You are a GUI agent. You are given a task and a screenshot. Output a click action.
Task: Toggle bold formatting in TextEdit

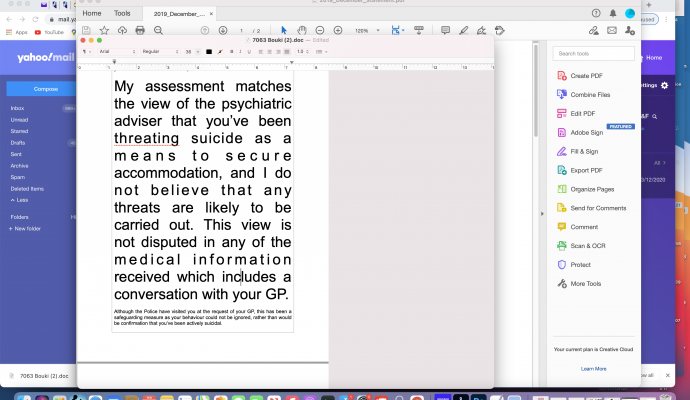coord(229,51)
